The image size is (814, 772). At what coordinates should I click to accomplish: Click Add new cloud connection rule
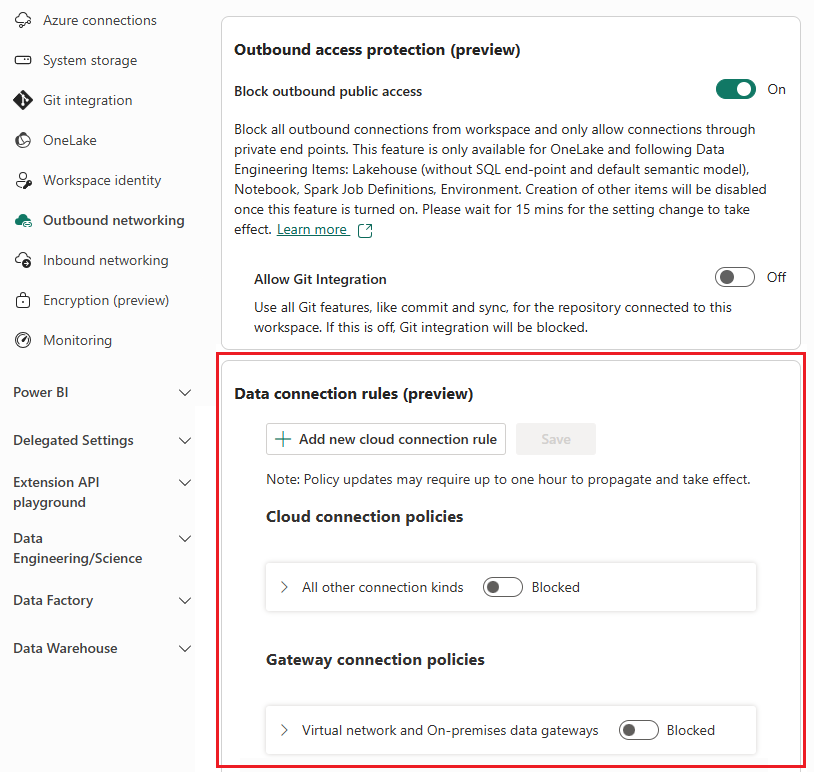[x=386, y=439]
